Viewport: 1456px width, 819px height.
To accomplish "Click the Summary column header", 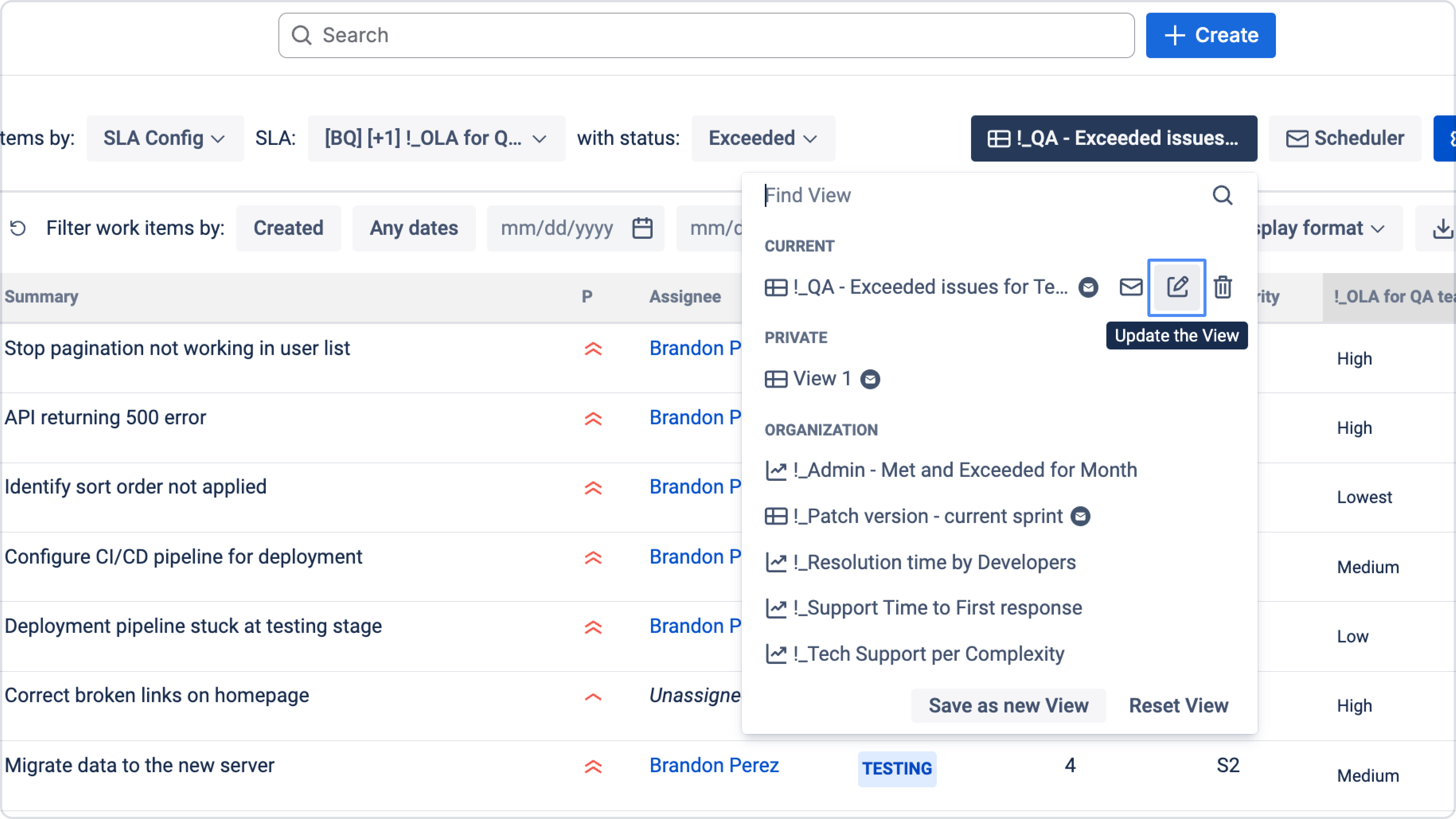I will [x=41, y=297].
